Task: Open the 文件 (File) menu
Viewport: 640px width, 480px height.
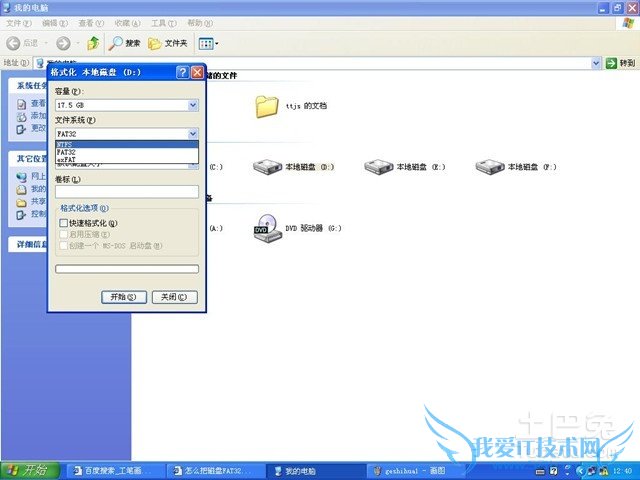Action: (19, 23)
